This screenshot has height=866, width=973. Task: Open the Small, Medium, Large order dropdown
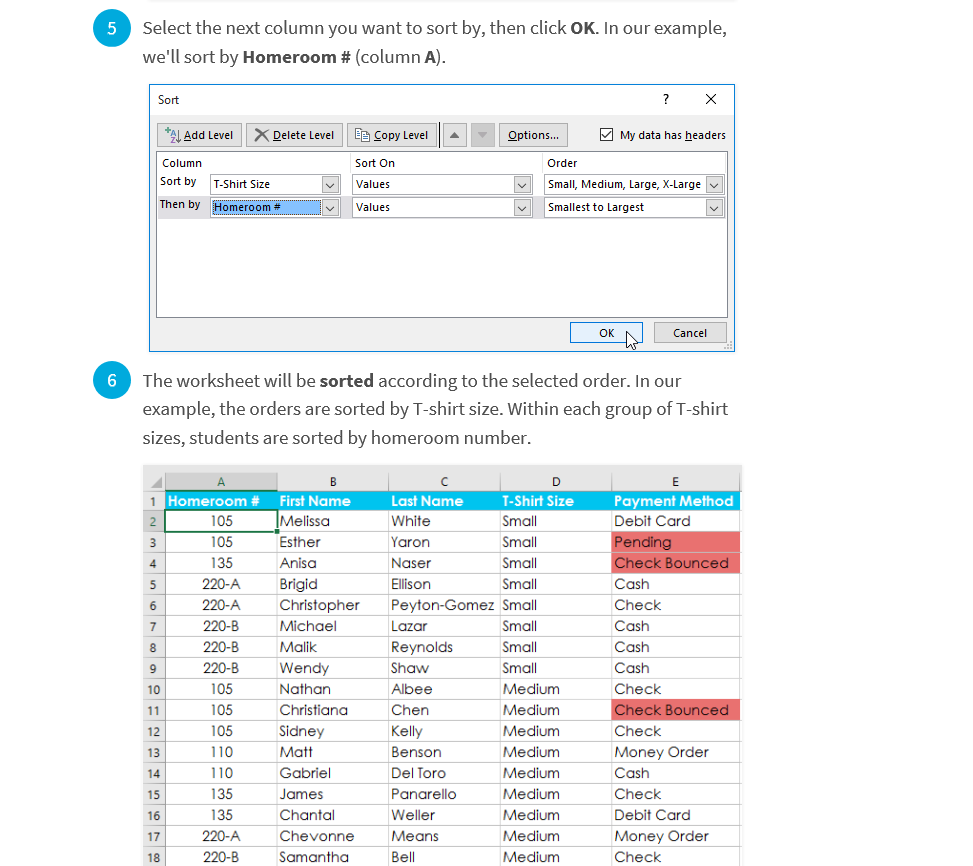click(714, 185)
